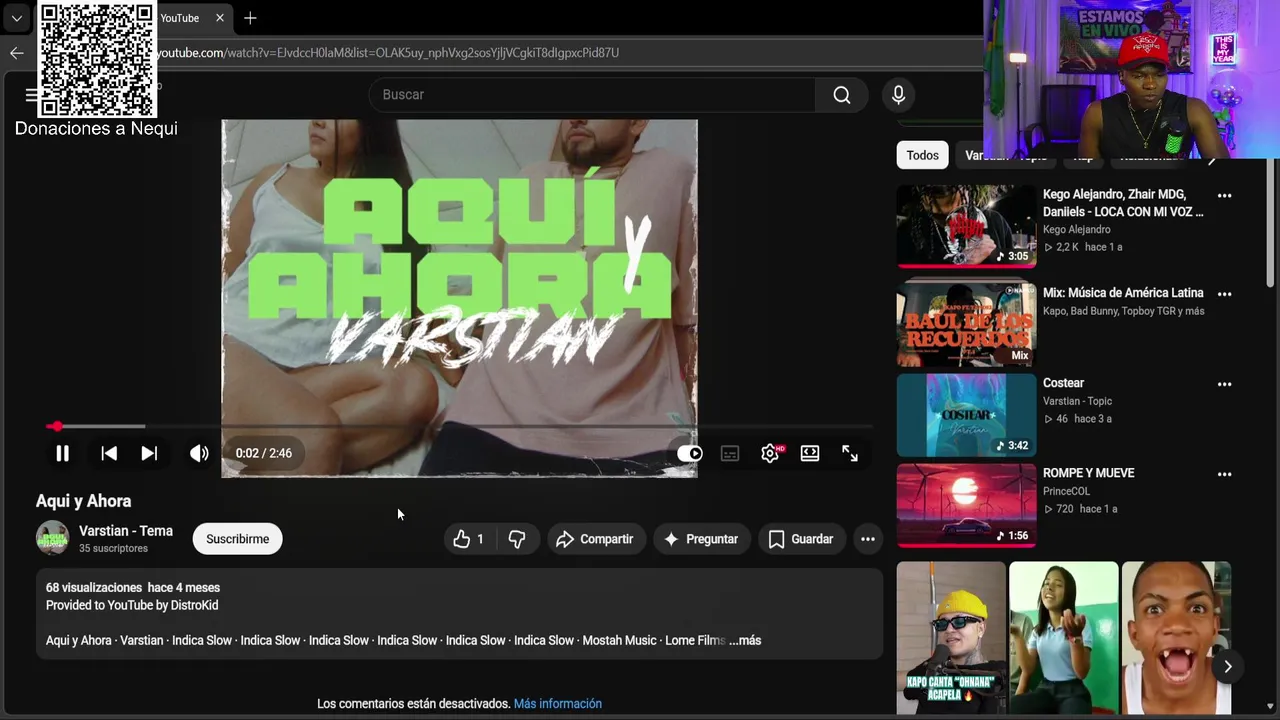Select the Todos filter chip
Viewport: 1280px width, 720px height.
(922, 155)
